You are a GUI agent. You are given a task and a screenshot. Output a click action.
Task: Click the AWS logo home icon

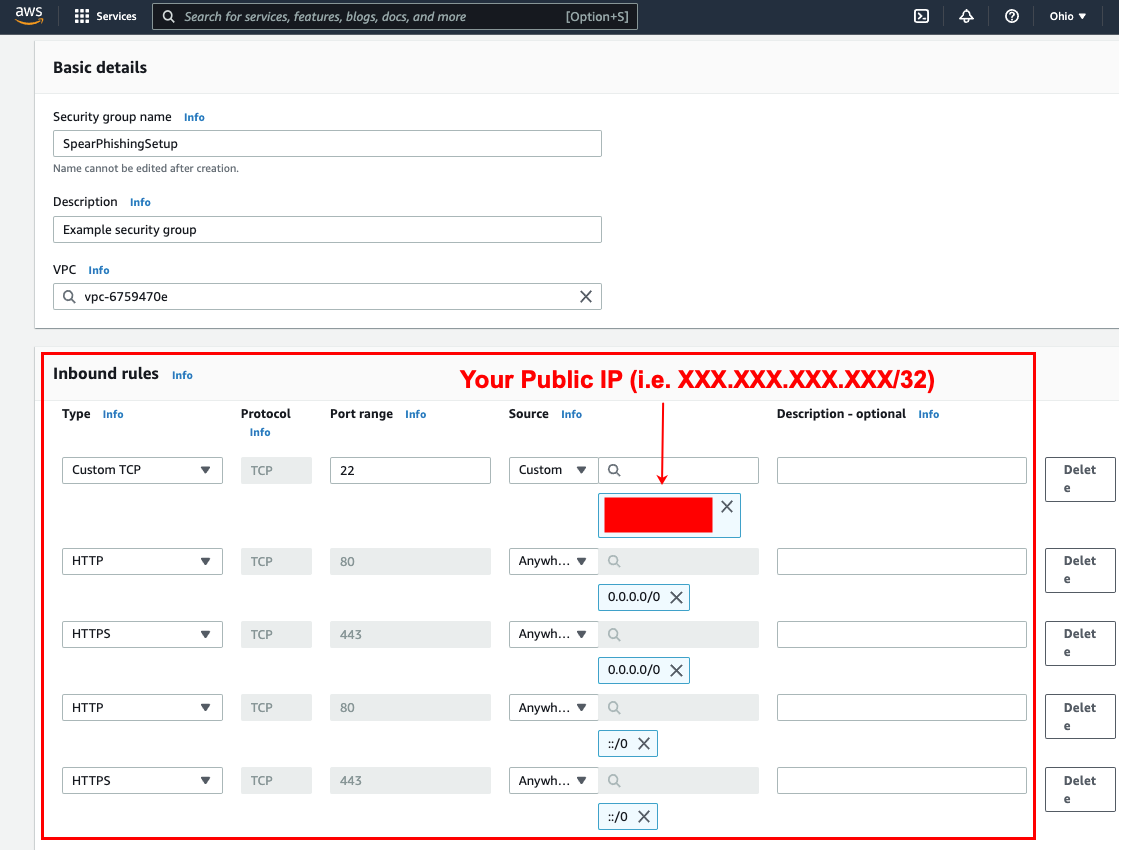pos(29,16)
